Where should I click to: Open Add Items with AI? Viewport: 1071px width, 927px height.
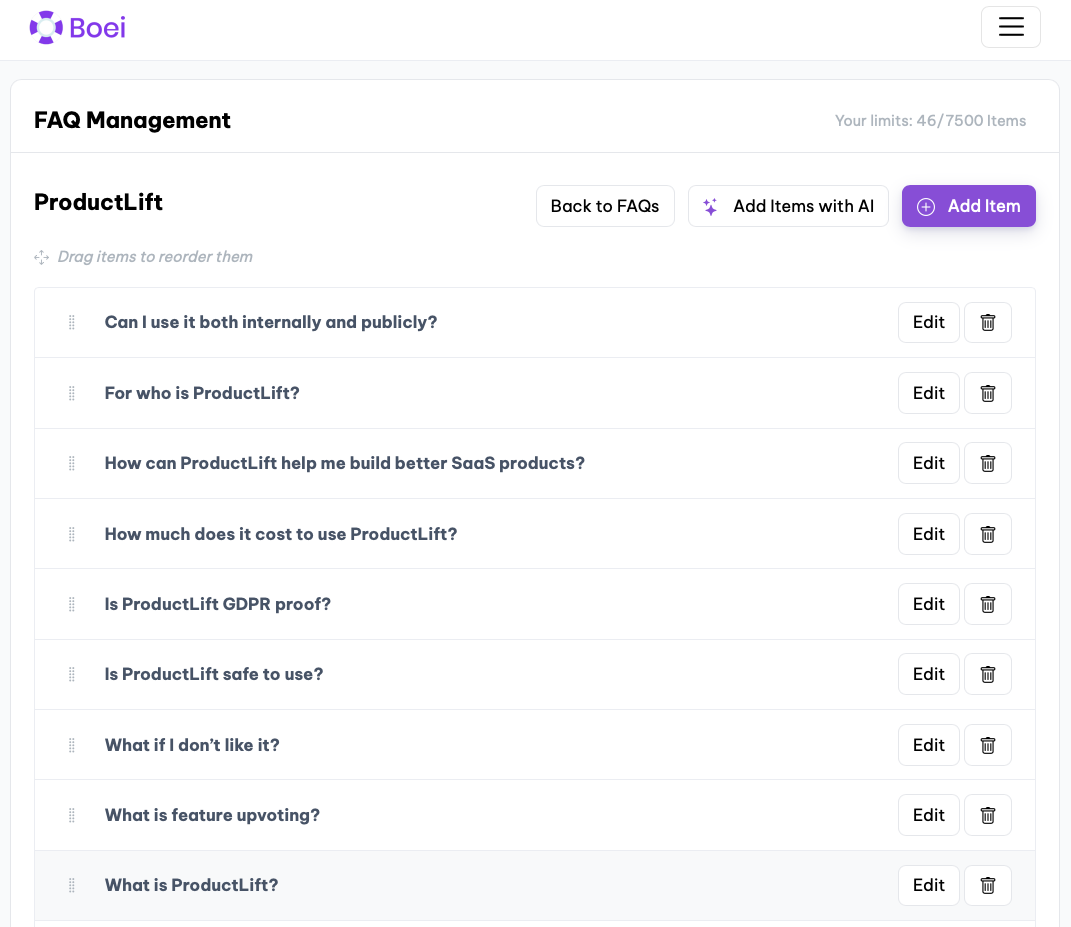788,206
